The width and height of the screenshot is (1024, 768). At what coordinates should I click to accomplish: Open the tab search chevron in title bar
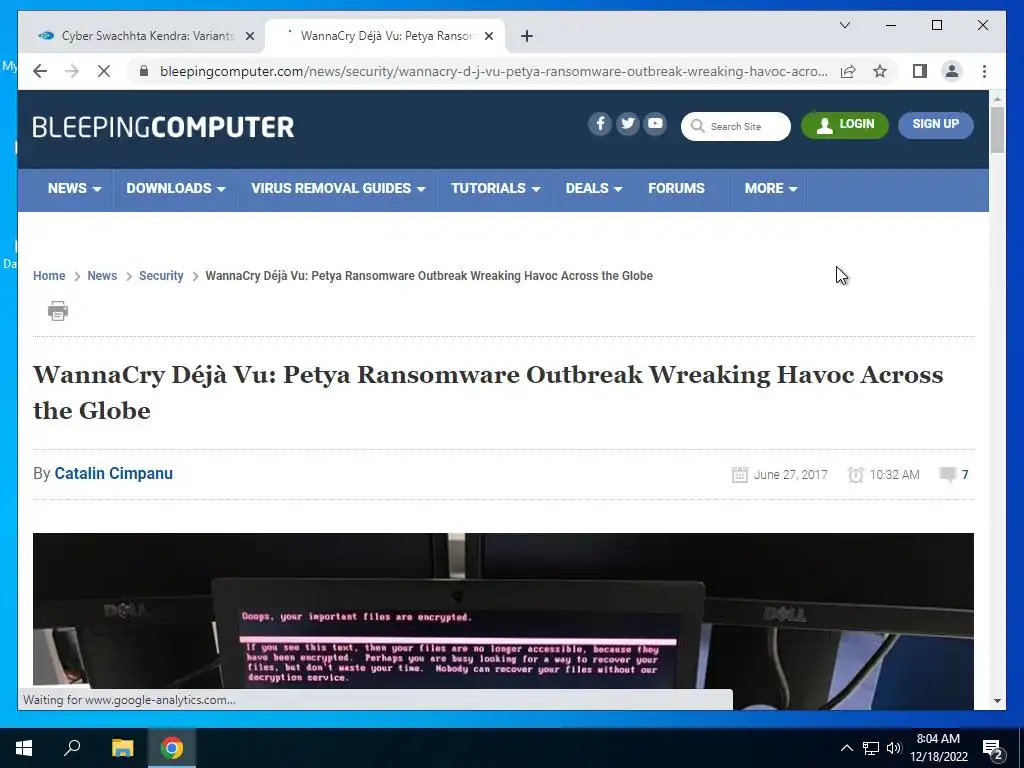point(844,25)
